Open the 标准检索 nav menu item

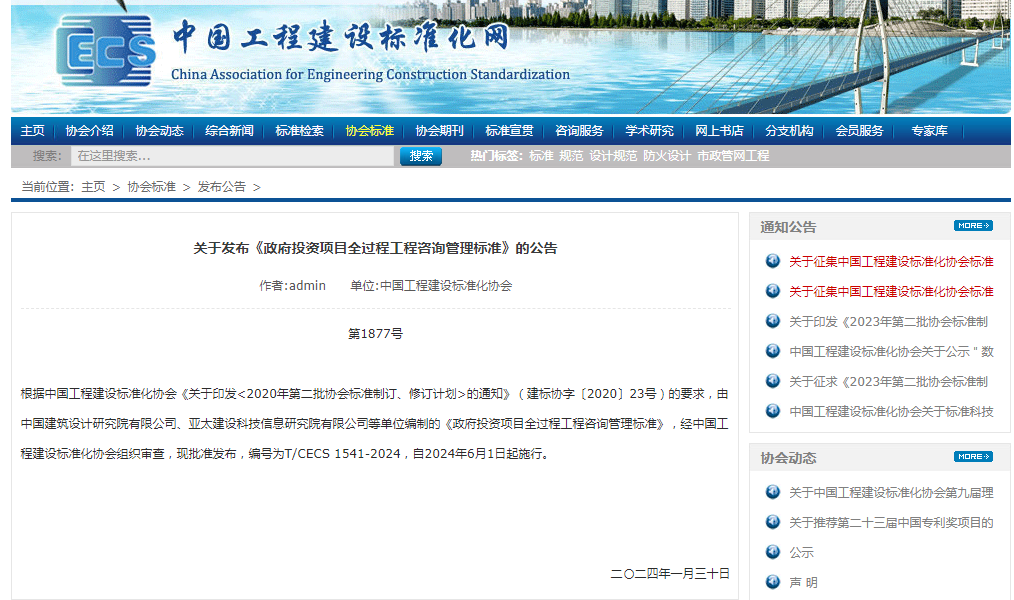[299, 131]
